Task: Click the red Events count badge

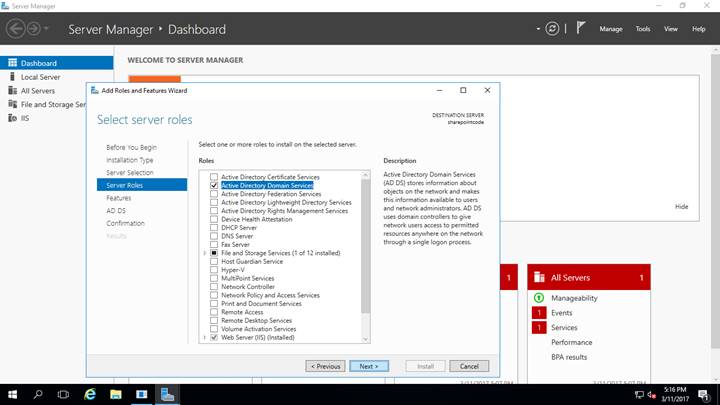Action: point(539,313)
